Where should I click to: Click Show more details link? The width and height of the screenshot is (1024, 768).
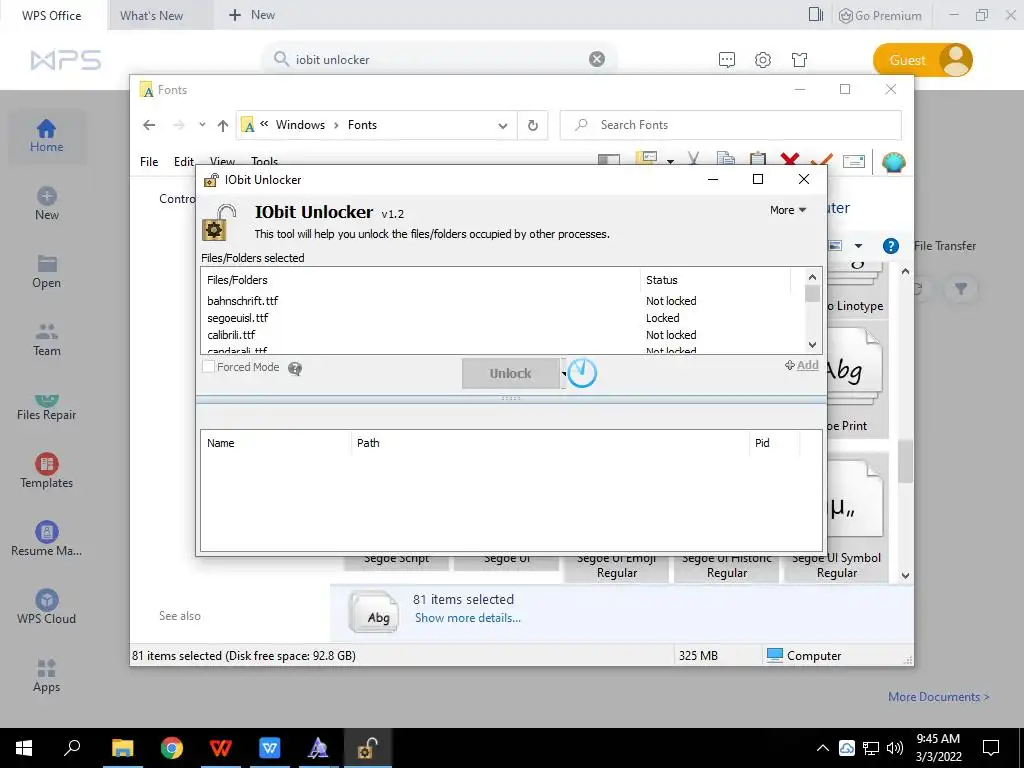click(468, 618)
